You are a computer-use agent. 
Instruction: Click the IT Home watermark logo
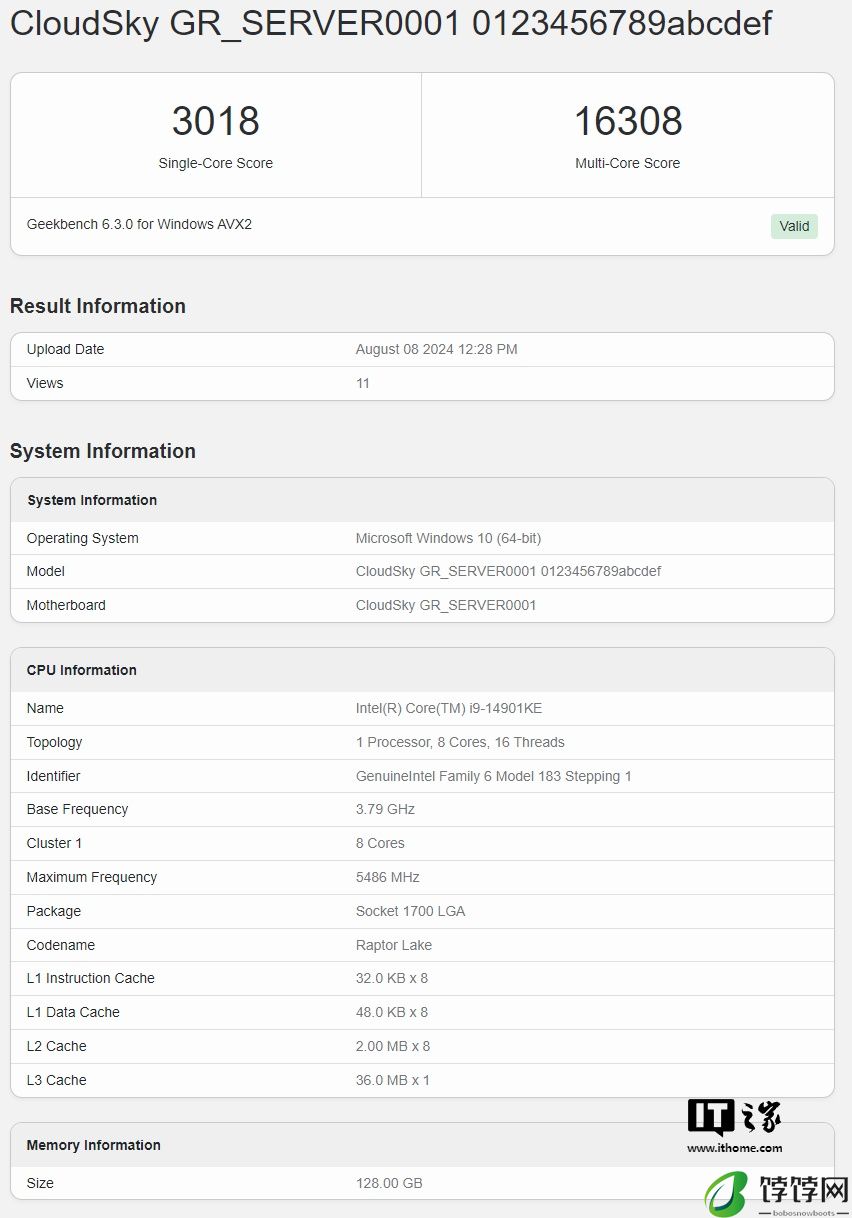[x=734, y=1118]
